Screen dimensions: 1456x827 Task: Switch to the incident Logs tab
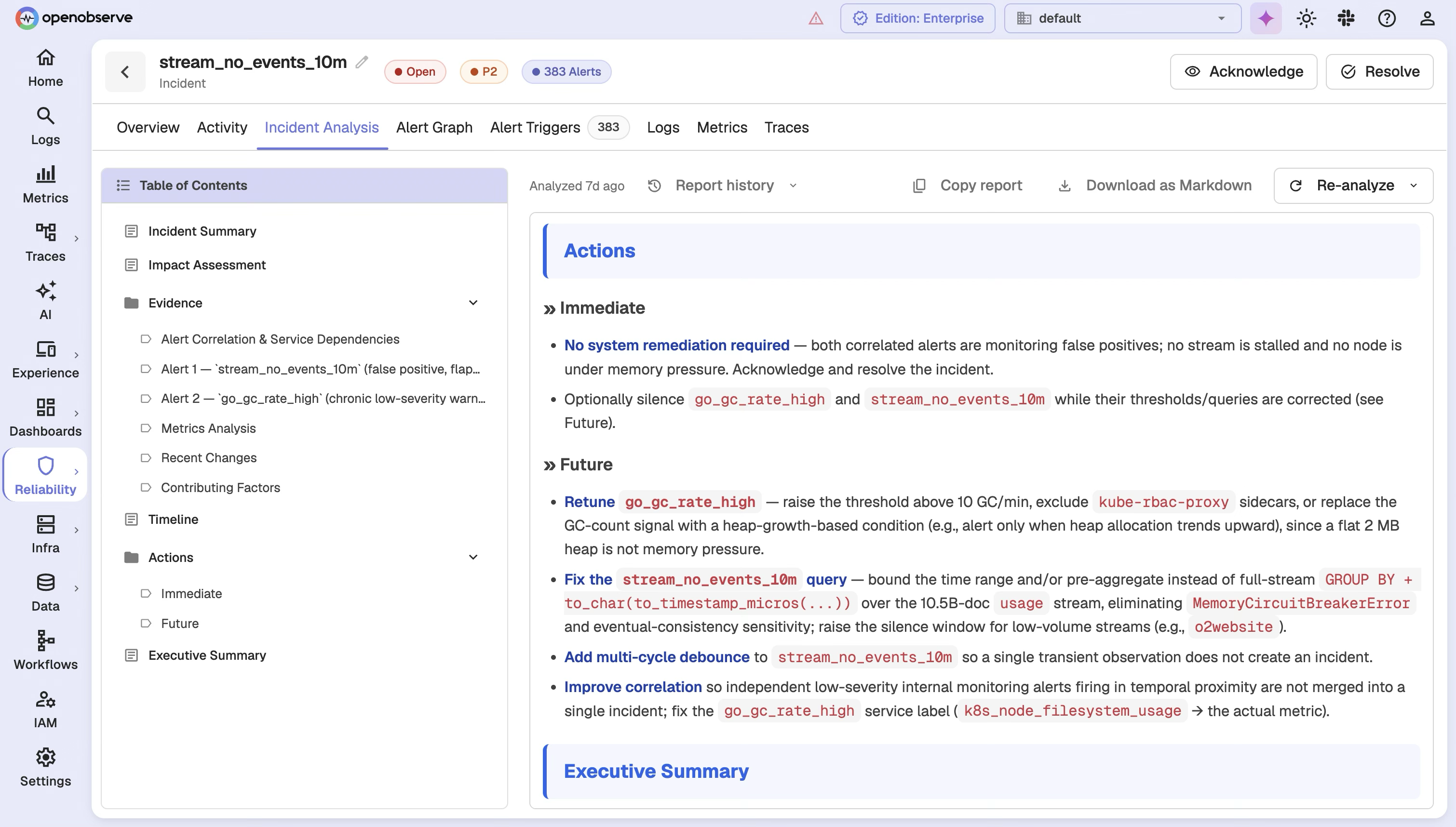(x=663, y=127)
